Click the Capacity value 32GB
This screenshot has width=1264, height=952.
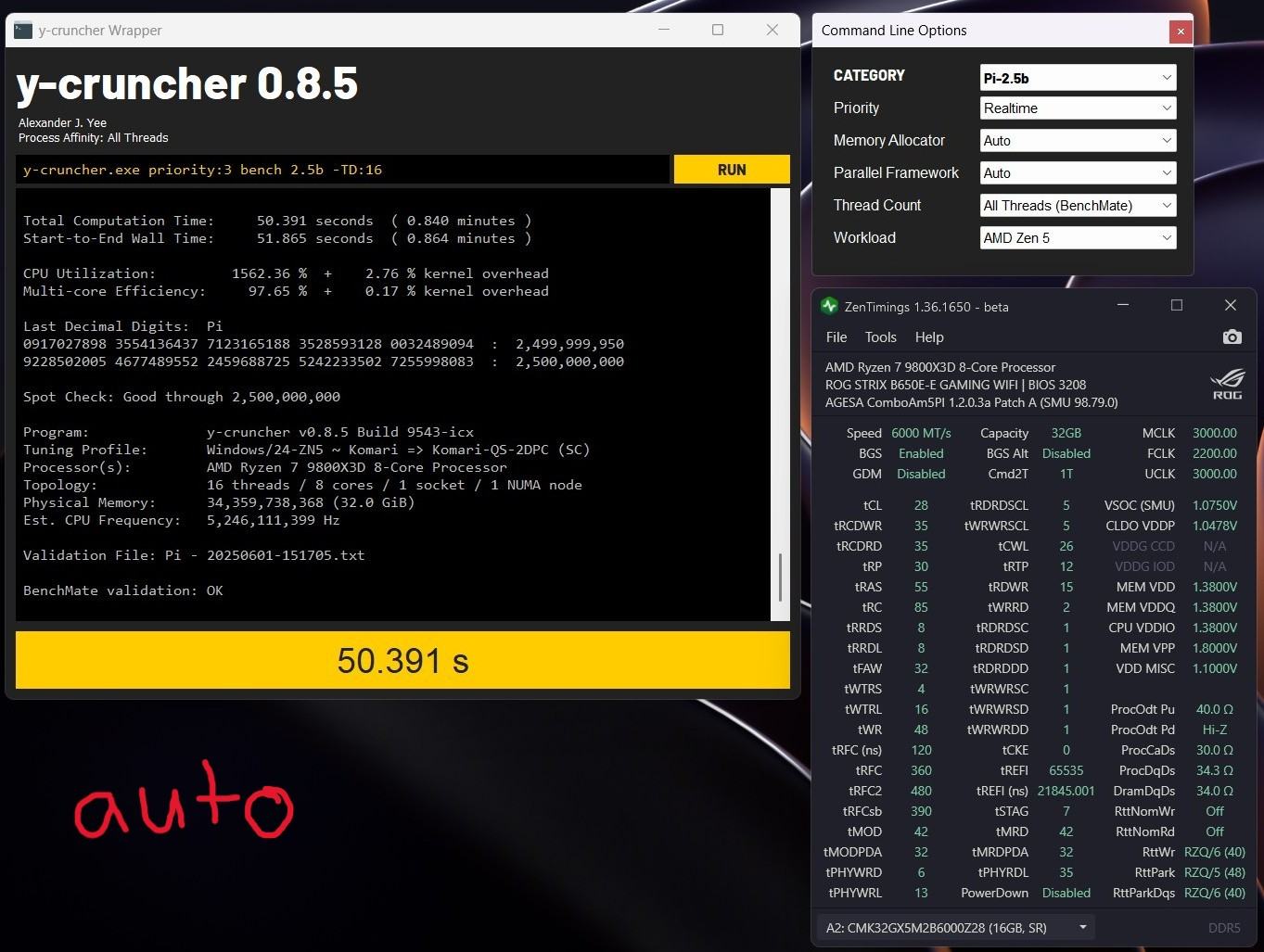click(x=1066, y=433)
